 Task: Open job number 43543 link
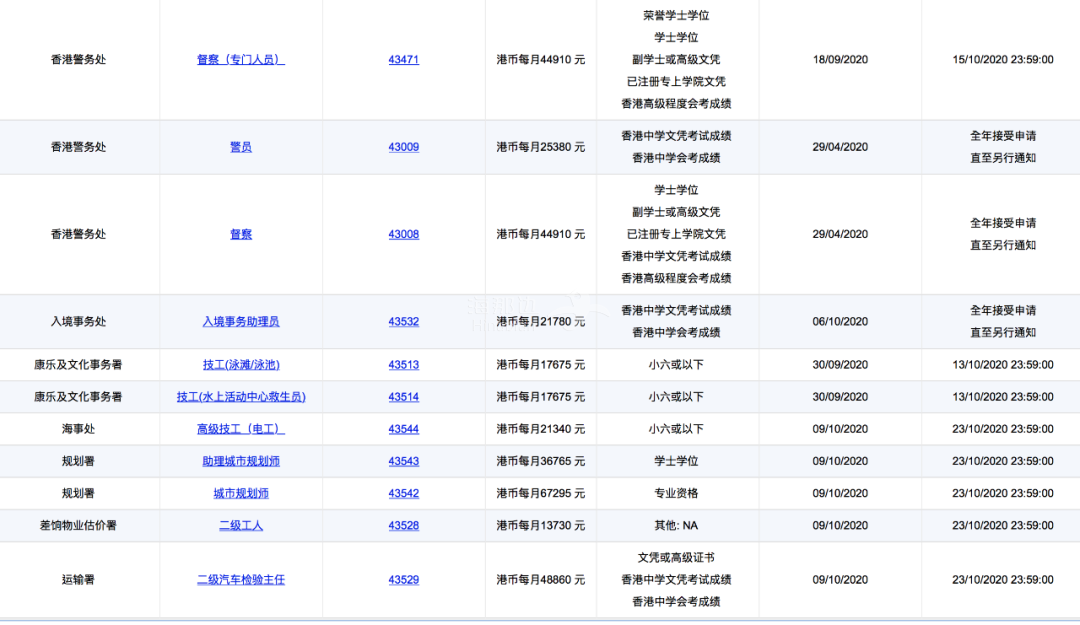tap(403, 461)
